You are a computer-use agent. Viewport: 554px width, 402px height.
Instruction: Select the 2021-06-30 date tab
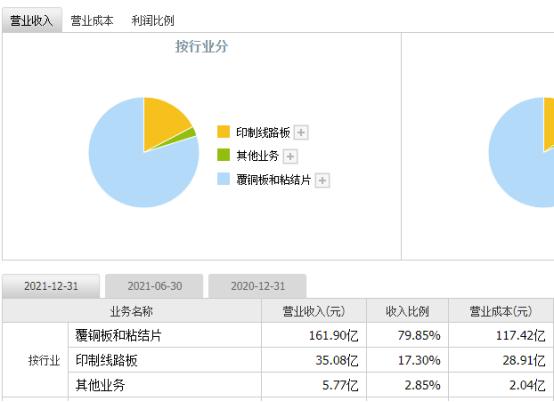point(154,286)
